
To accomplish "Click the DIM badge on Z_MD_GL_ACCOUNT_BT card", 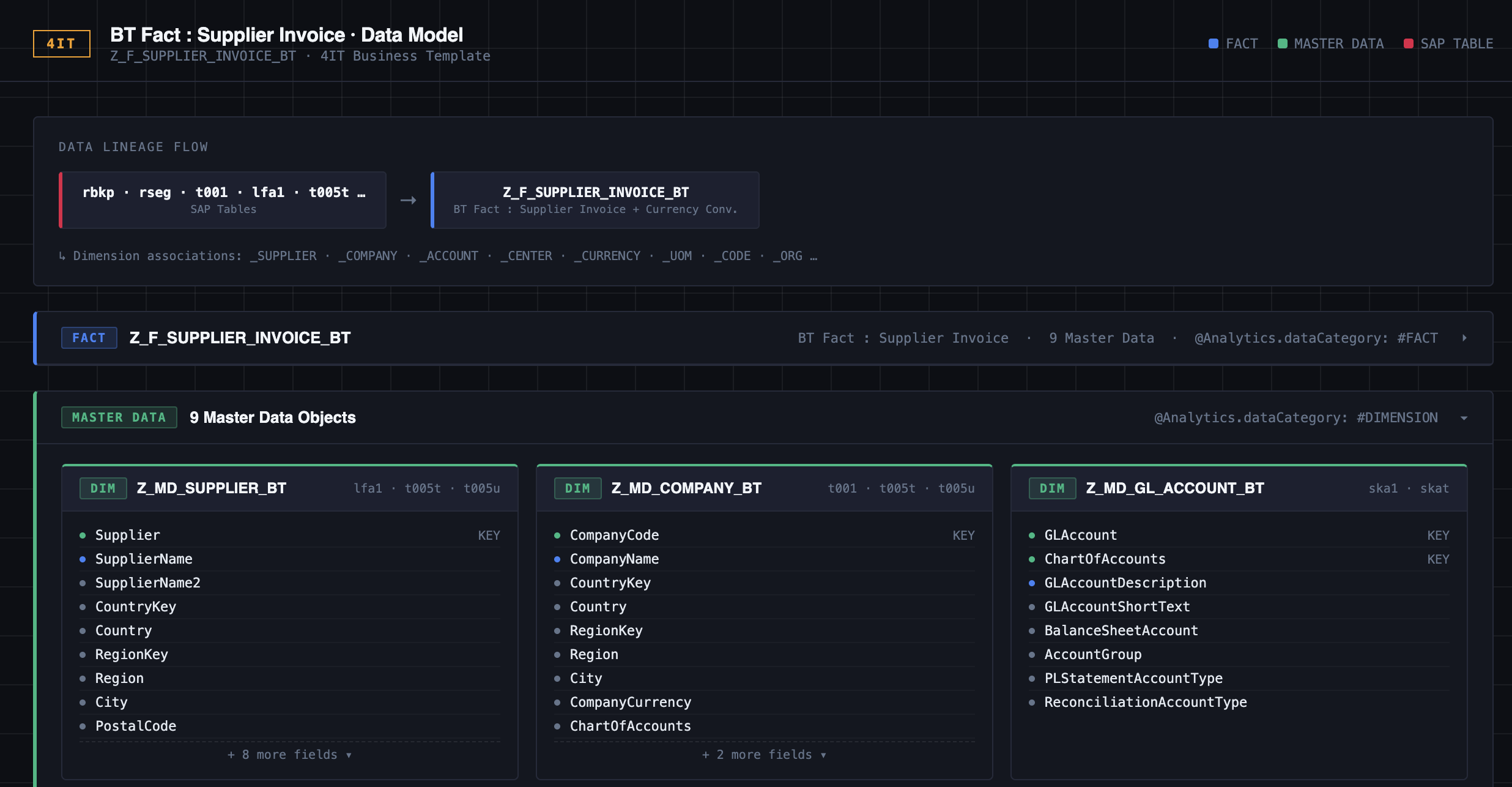I will click(x=1052, y=488).
